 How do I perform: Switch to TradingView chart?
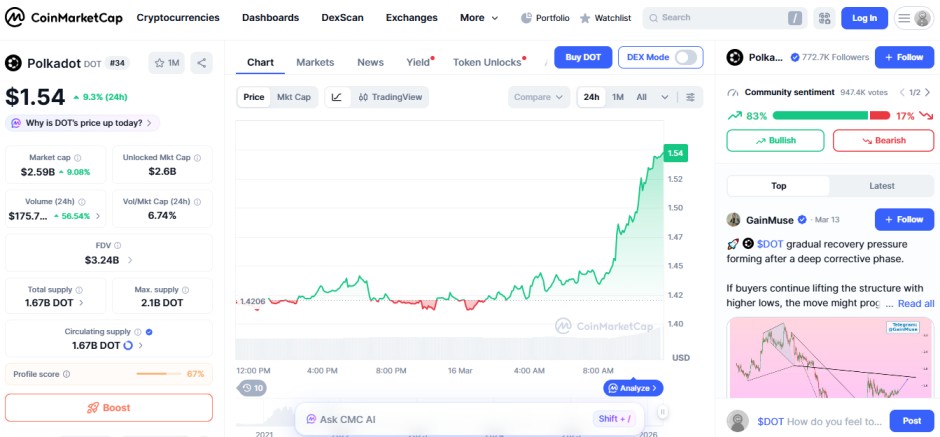click(390, 97)
